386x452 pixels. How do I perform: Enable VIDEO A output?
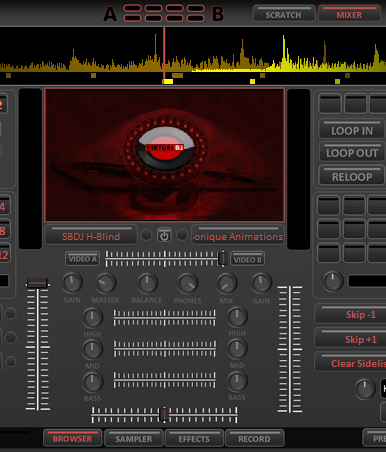click(x=82, y=259)
